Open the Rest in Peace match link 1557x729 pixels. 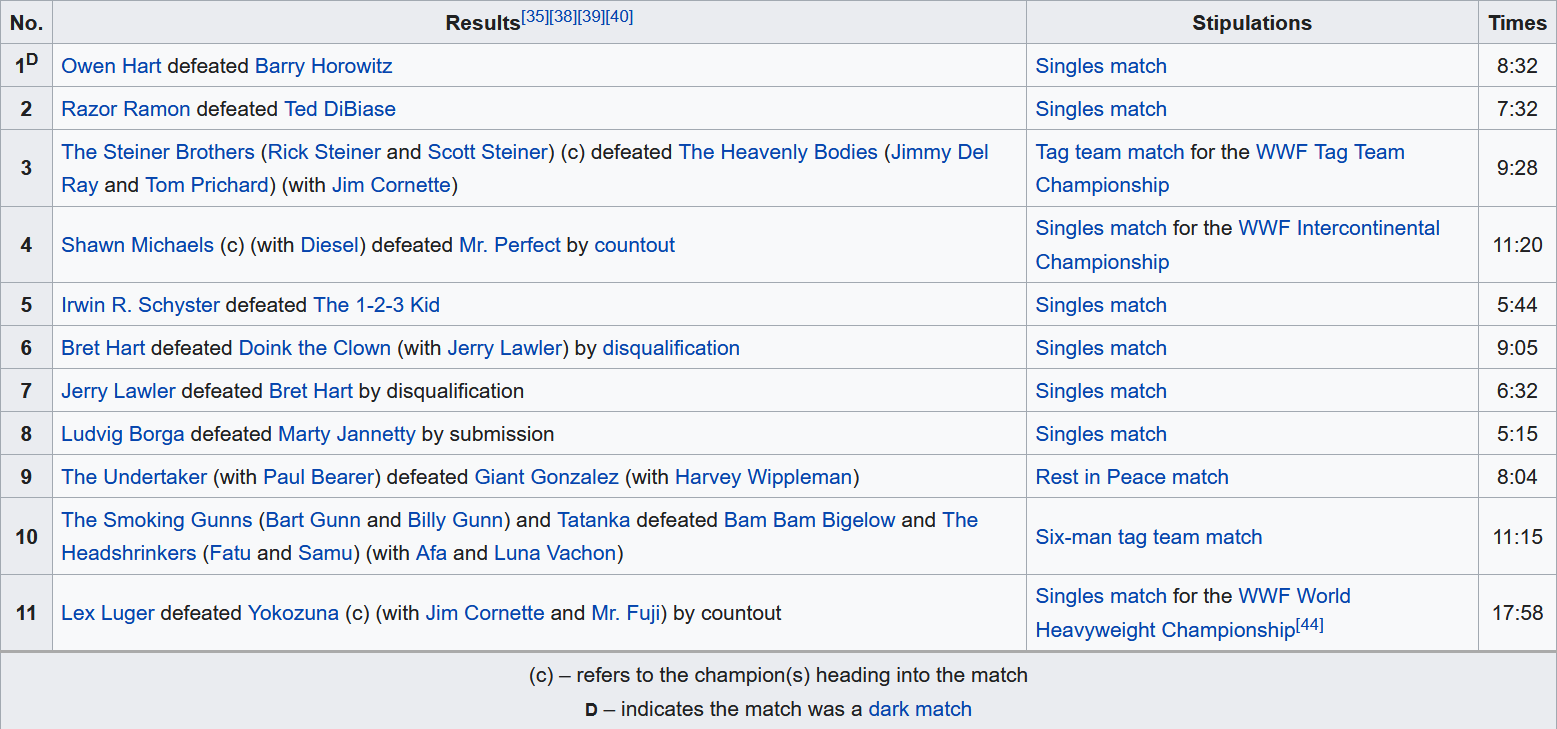1132,477
